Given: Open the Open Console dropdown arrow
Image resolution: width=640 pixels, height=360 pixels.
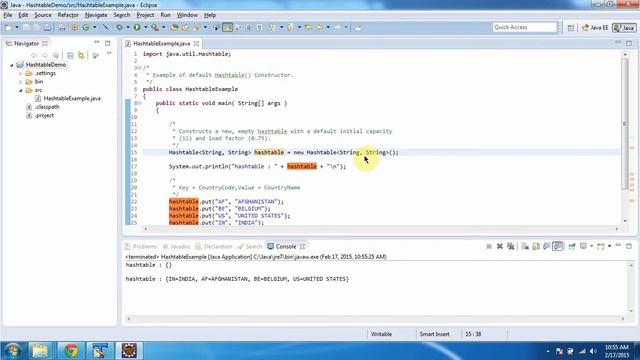Looking at the screenshot, I should pos(609,246).
